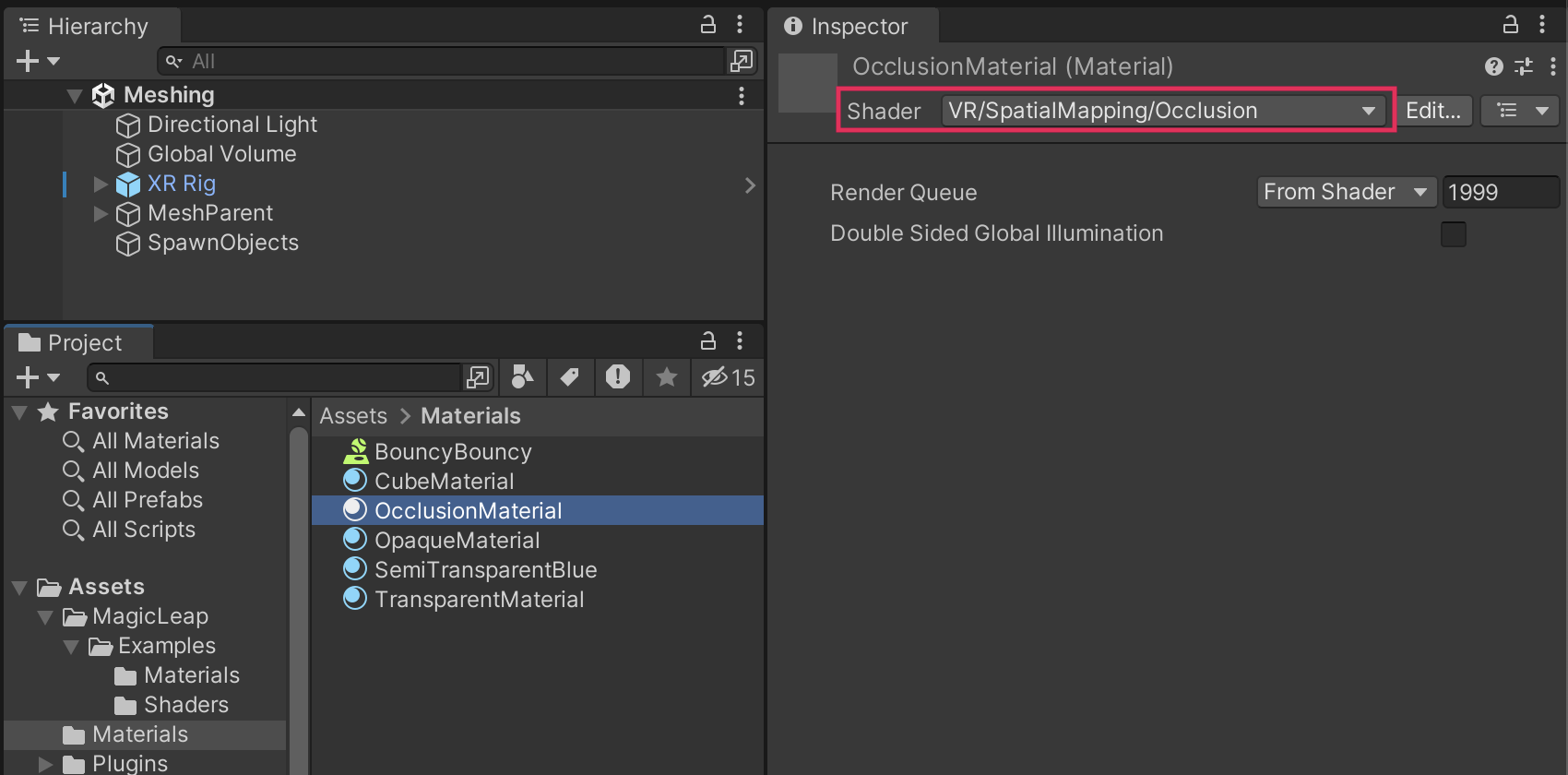Open the Meshing scene kebab menu

click(741, 95)
